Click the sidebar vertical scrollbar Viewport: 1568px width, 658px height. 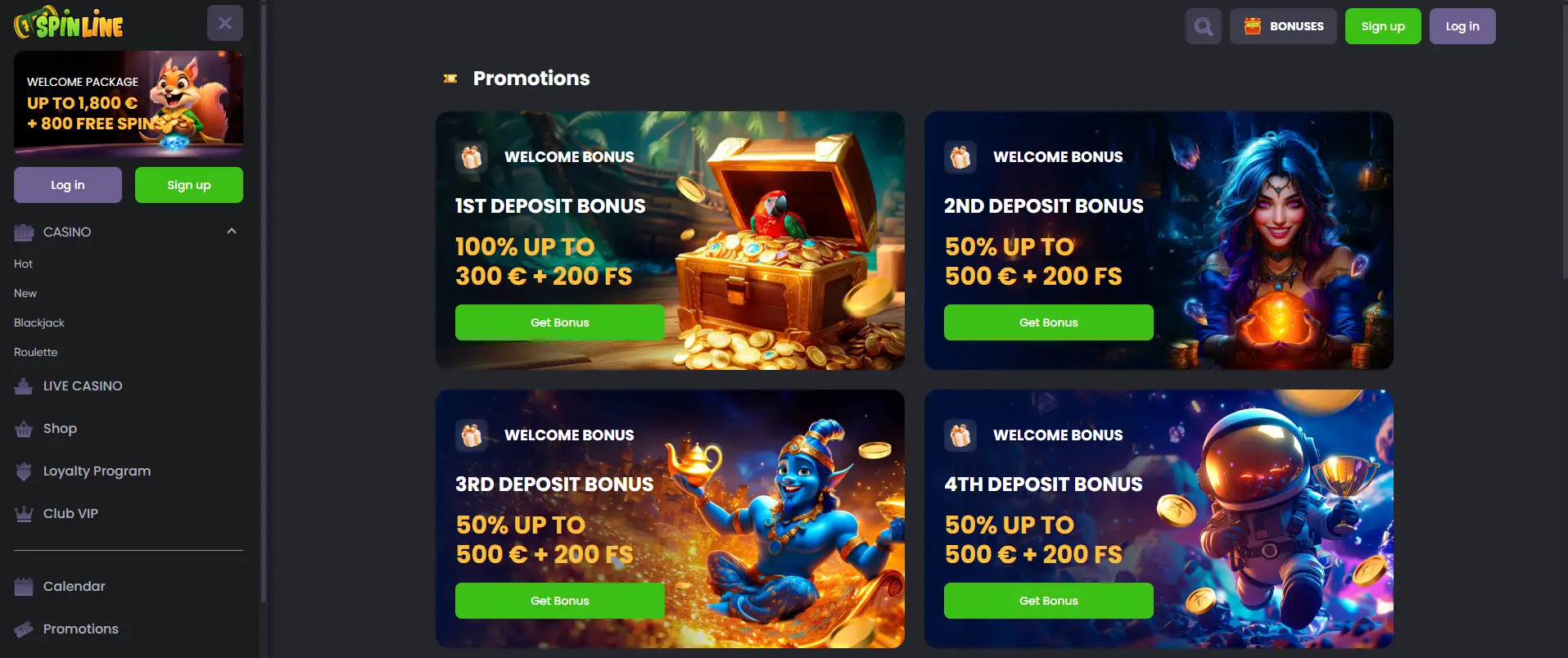coord(263,303)
